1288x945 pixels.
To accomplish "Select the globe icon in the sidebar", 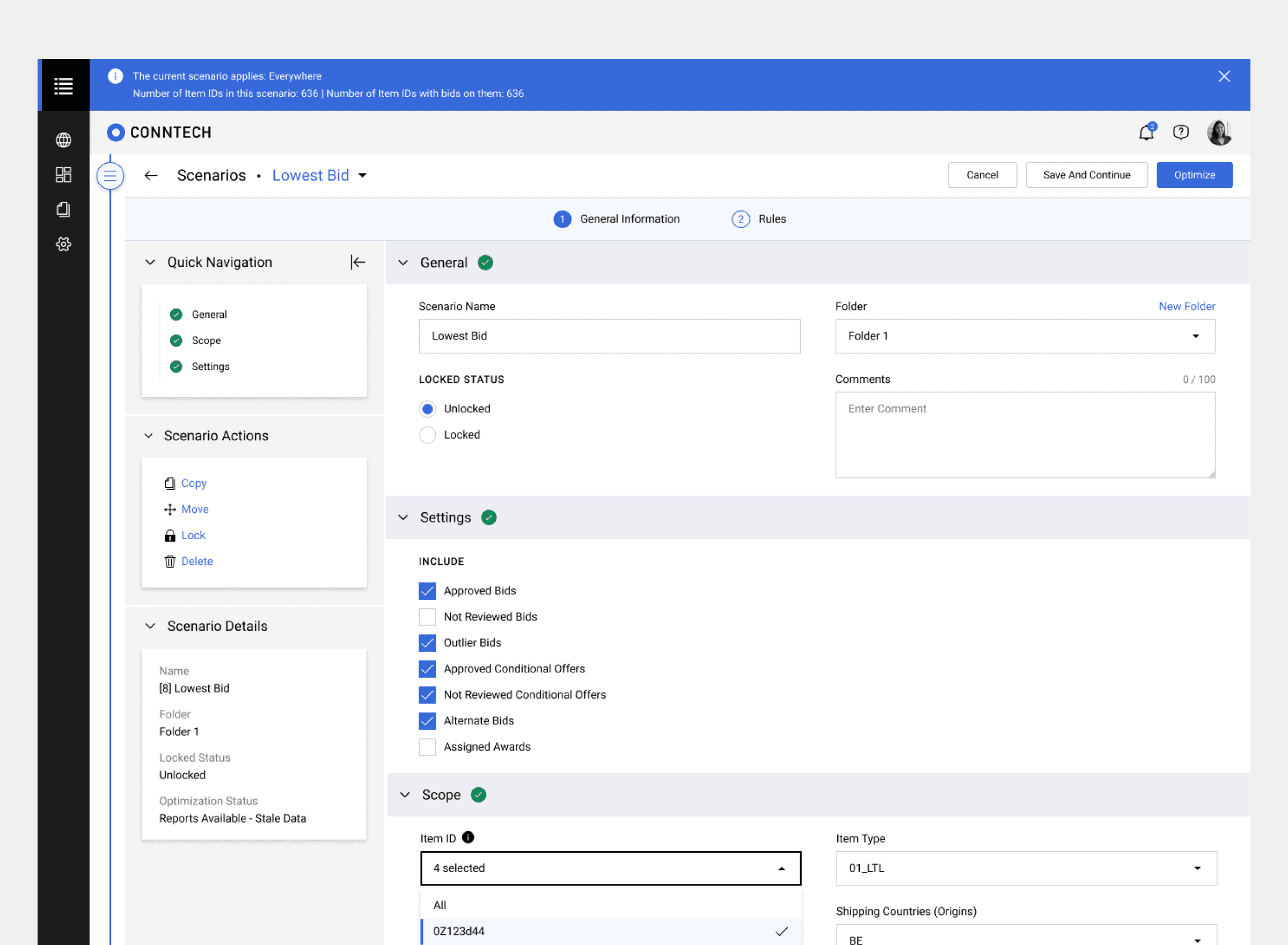I will [63, 140].
